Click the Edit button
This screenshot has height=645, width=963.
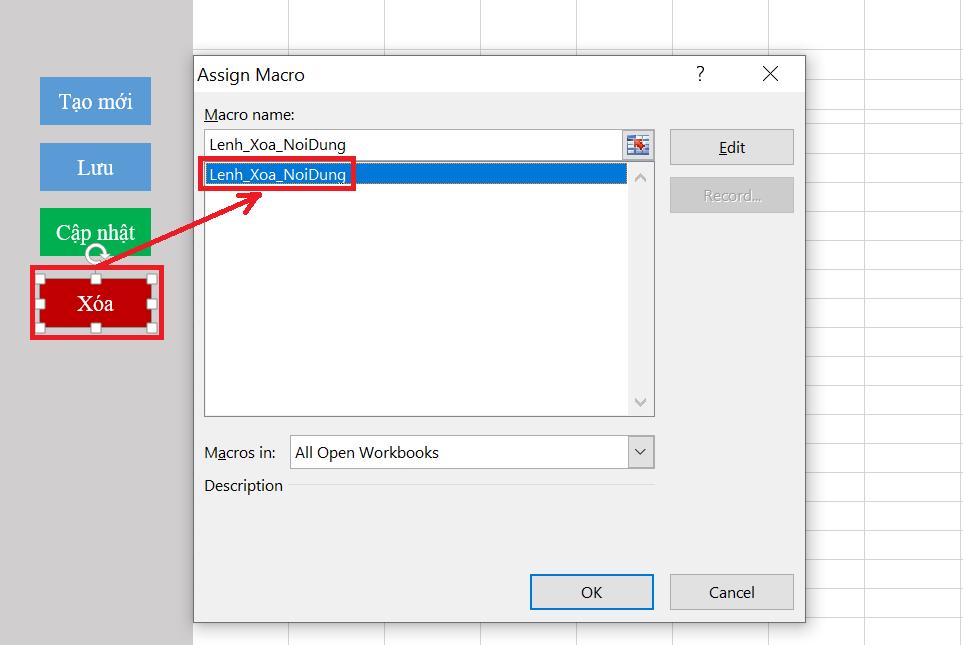[731, 146]
